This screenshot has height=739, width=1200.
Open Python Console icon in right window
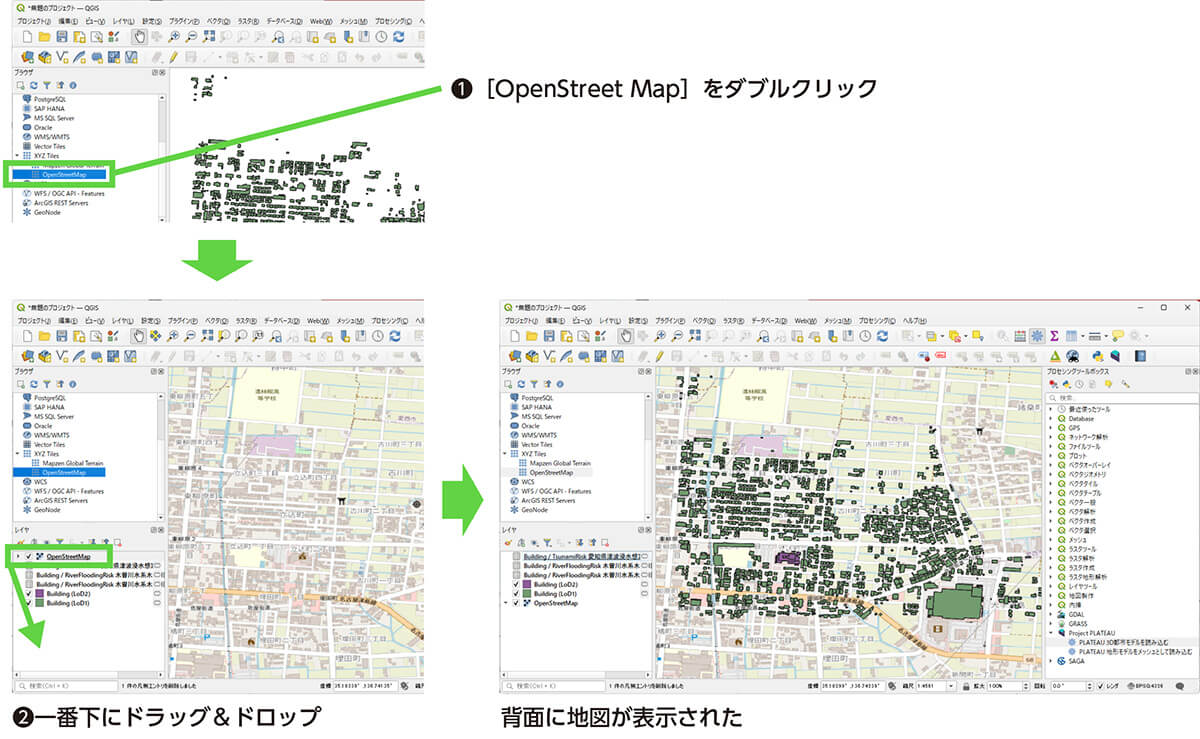(1097, 356)
